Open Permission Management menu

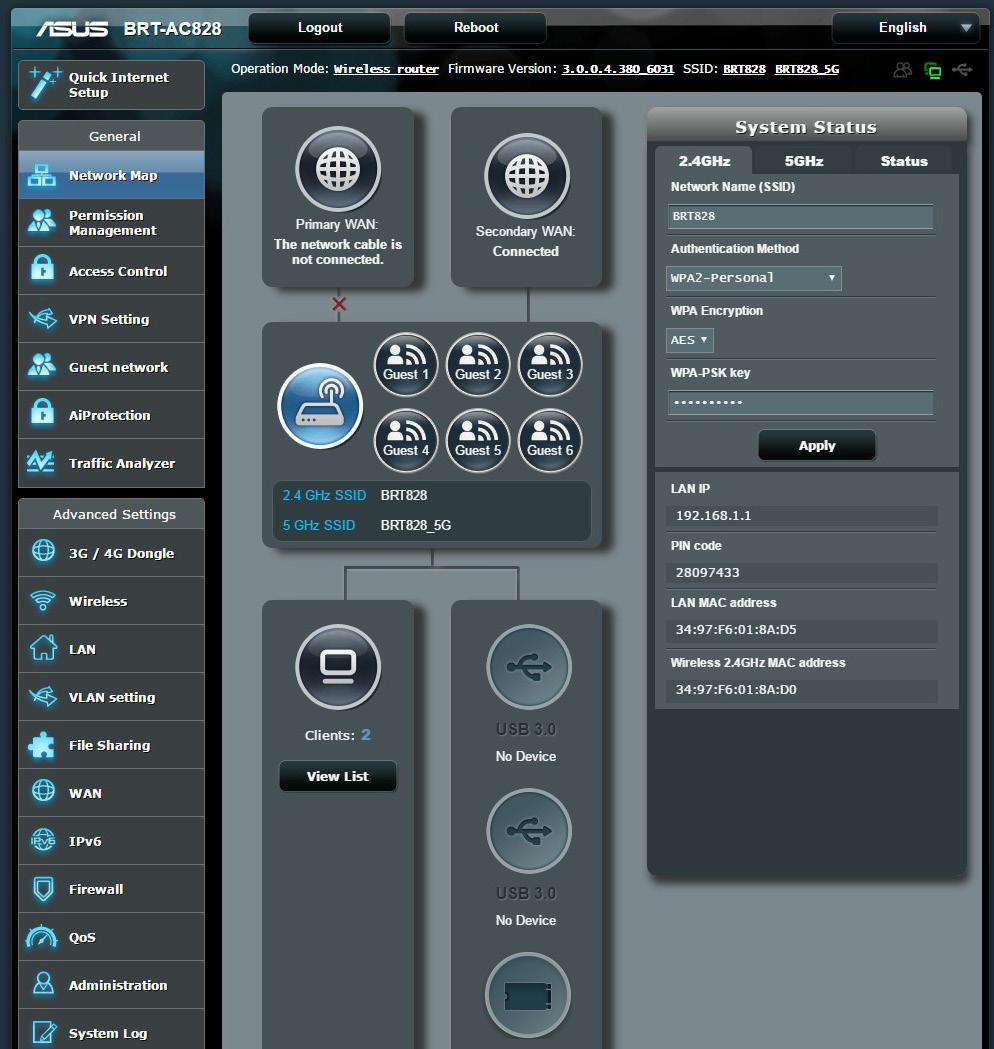point(112,223)
